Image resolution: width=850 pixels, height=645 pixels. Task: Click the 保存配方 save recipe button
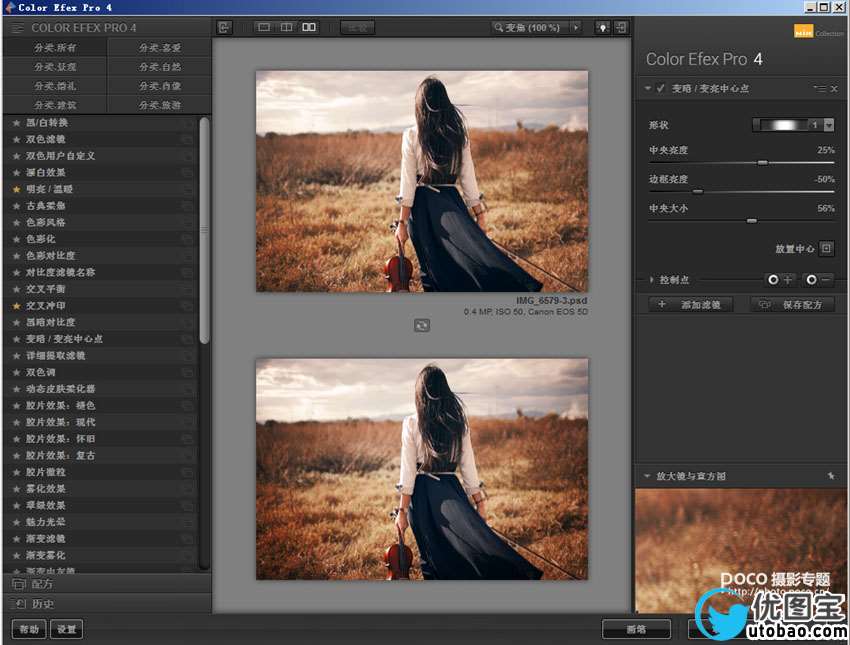[x=792, y=305]
